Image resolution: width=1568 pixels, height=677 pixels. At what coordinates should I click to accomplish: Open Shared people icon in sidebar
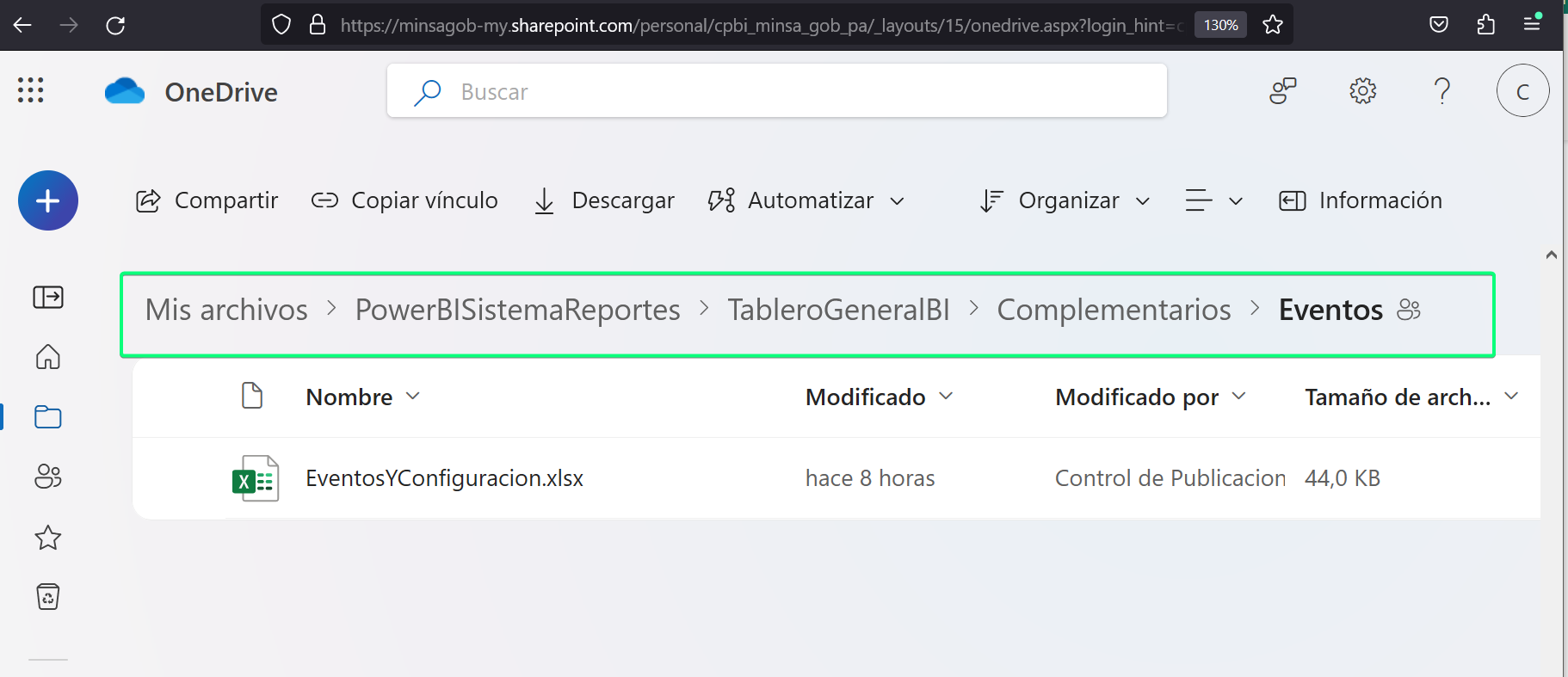(x=48, y=477)
